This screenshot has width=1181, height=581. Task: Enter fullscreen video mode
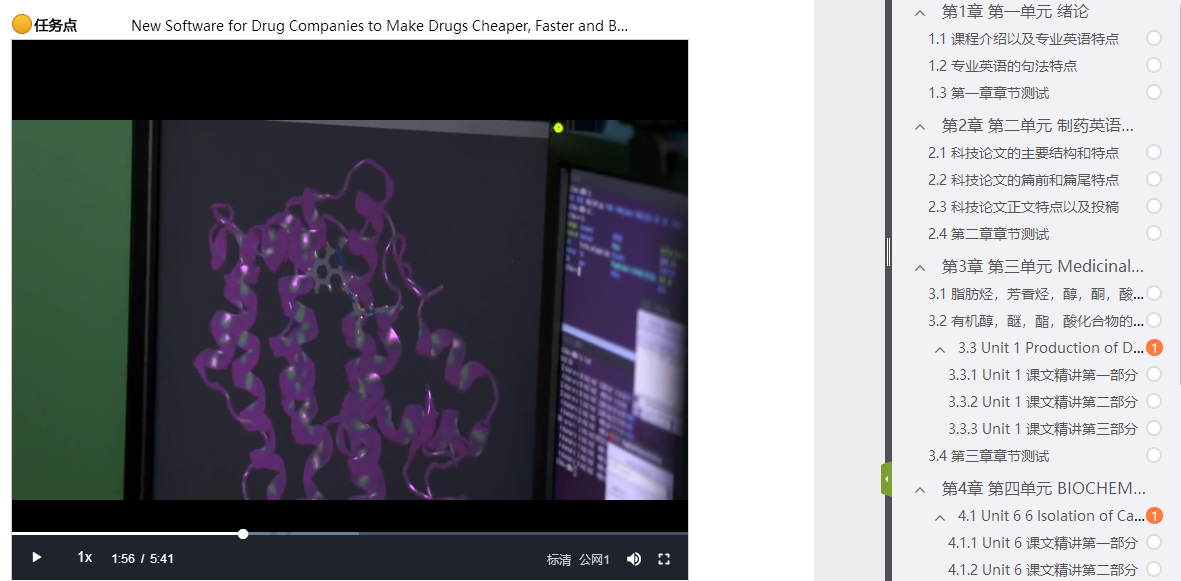tap(663, 559)
